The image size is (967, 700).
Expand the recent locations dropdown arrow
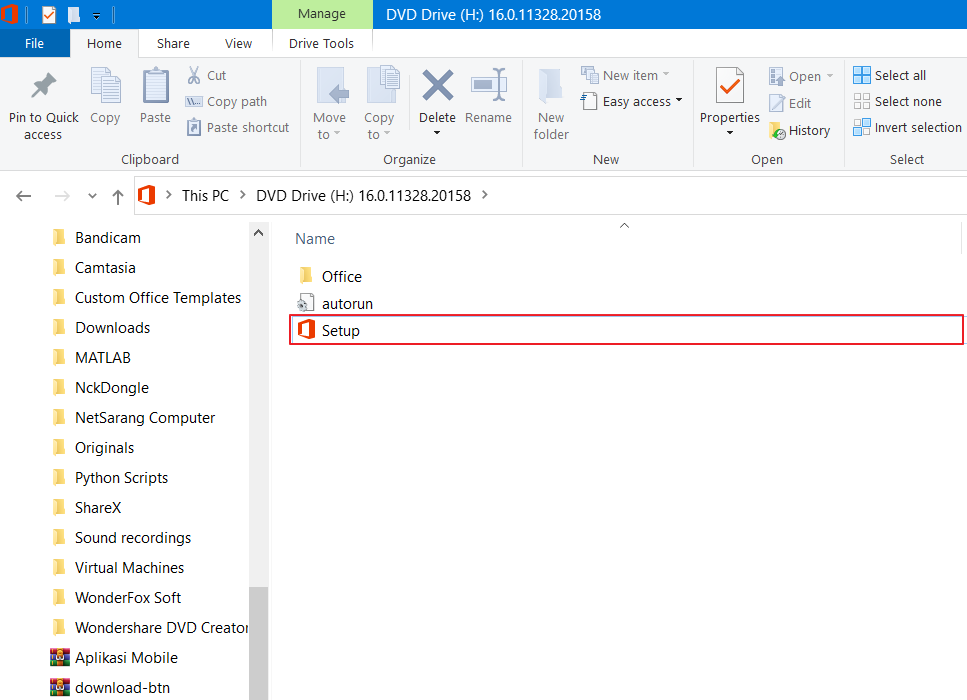(x=93, y=196)
